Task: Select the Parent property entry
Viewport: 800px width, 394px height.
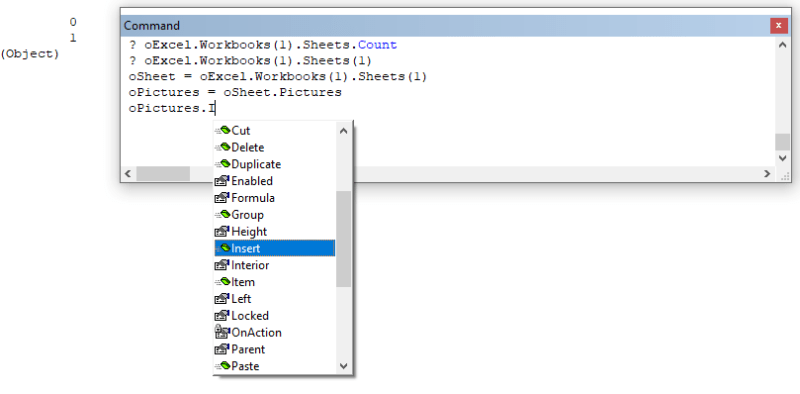Action: click(x=274, y=350)
